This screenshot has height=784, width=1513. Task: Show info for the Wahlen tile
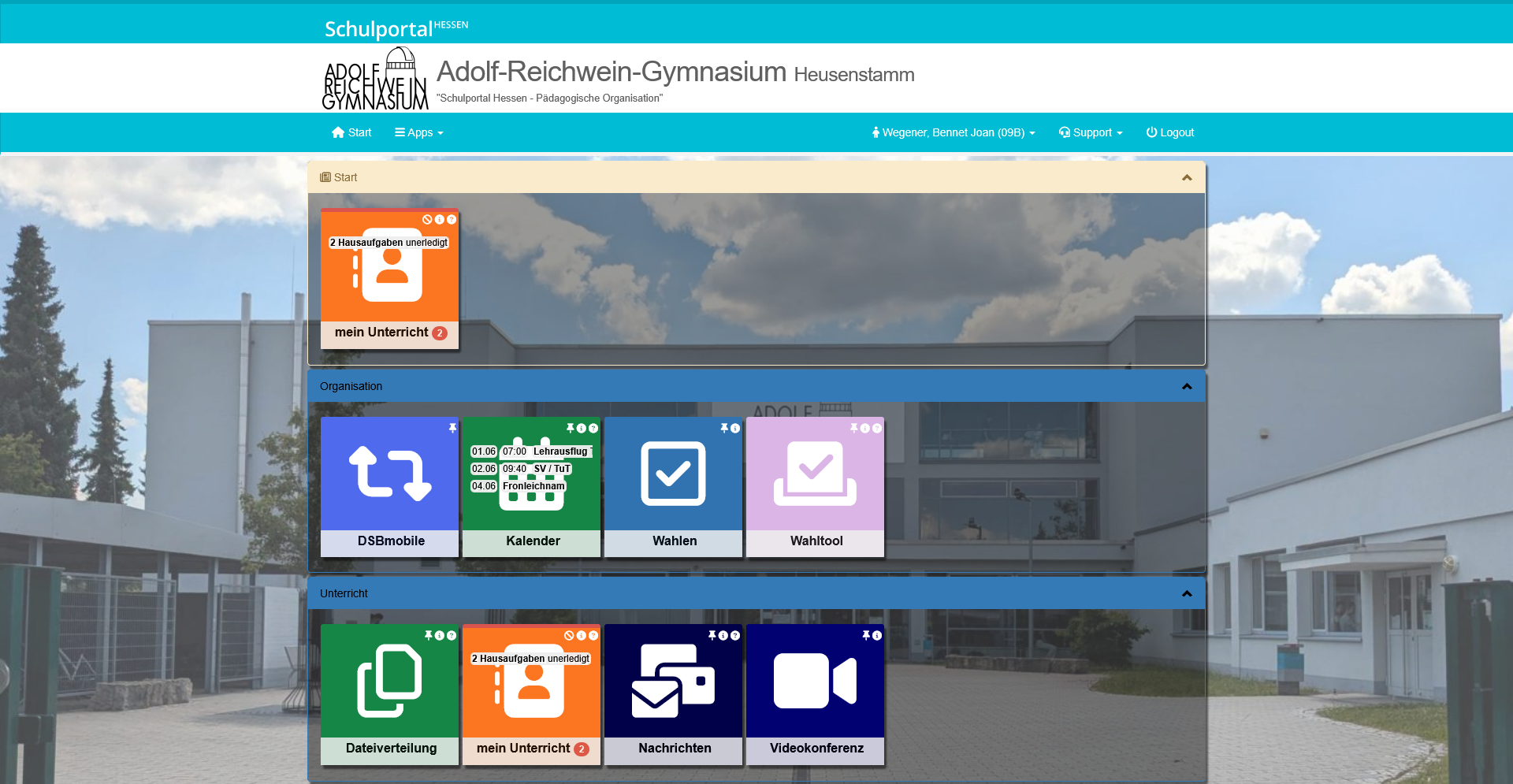(x=735, y=428)
